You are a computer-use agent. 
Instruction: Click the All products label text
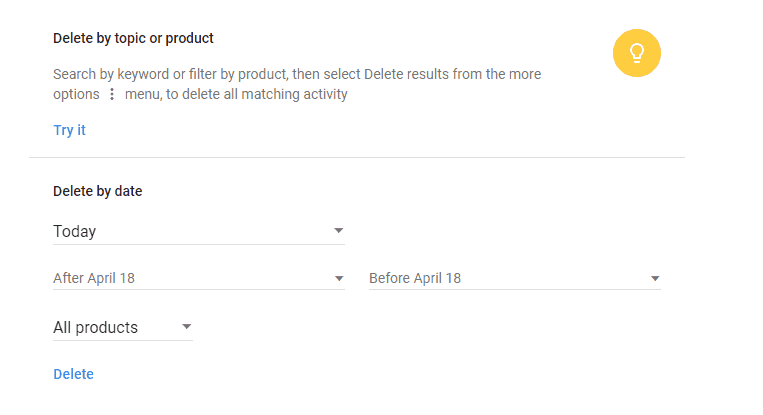96,327
